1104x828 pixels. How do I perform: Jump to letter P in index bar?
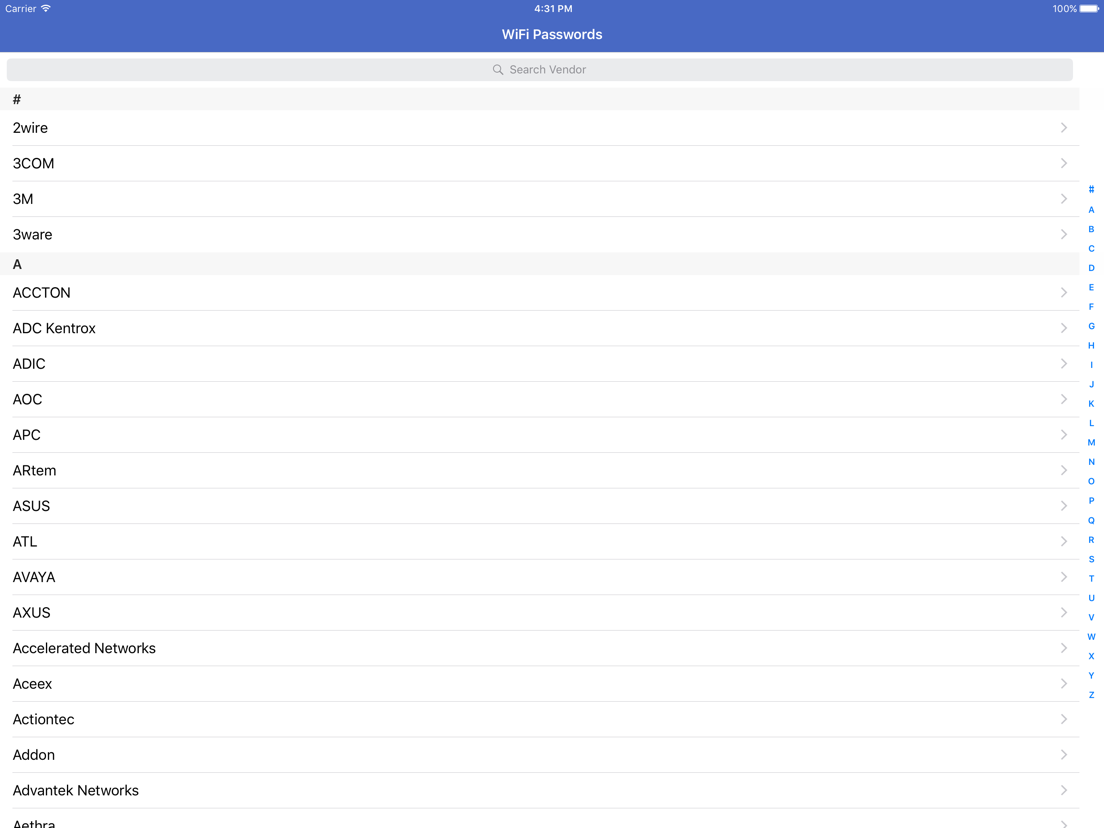(1091, 501)
